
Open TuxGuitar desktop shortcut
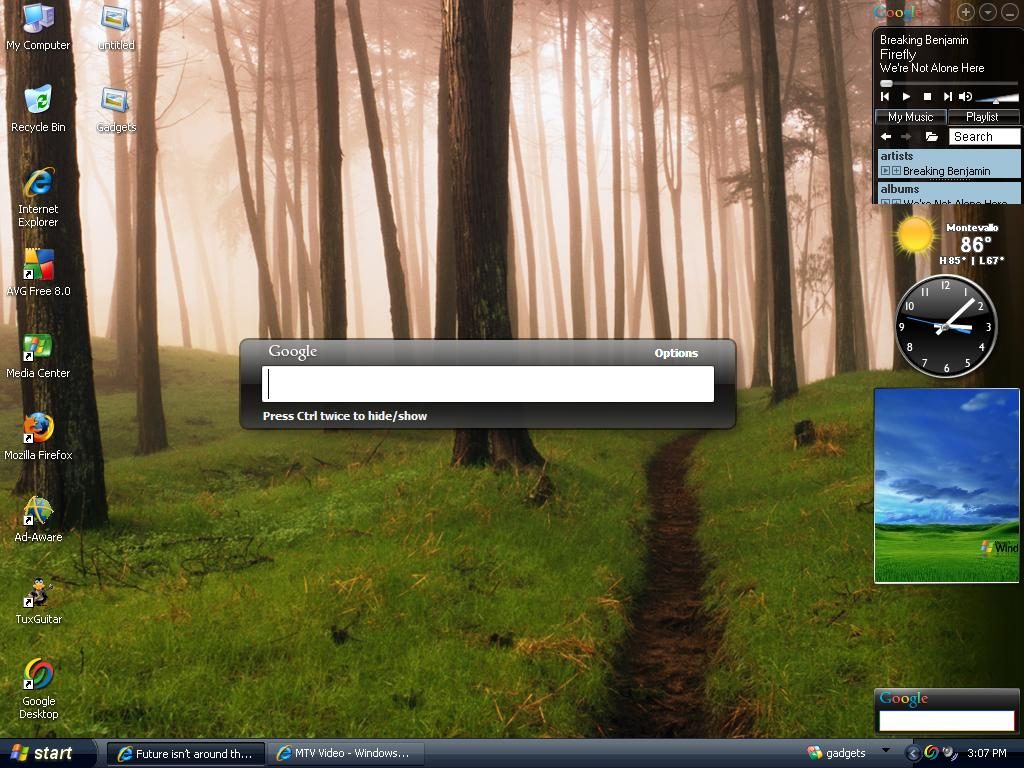(38, 593)
